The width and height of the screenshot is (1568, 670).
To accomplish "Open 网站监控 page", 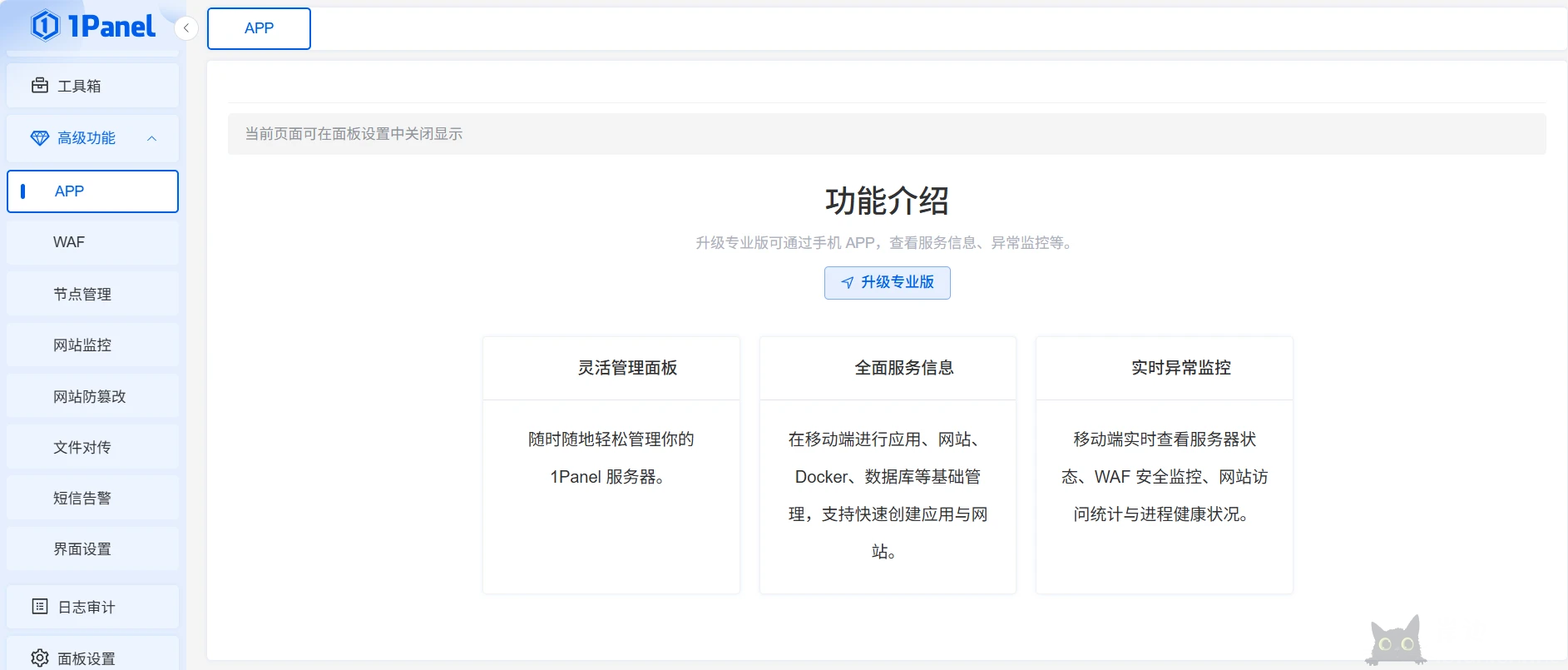I will [x=92, y=345].
